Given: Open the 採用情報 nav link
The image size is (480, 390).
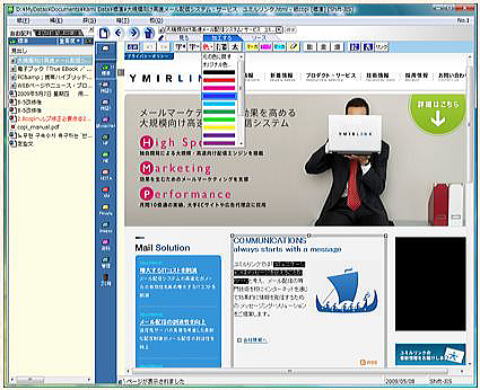Looking at the screenshot, I should coord(416,77).
